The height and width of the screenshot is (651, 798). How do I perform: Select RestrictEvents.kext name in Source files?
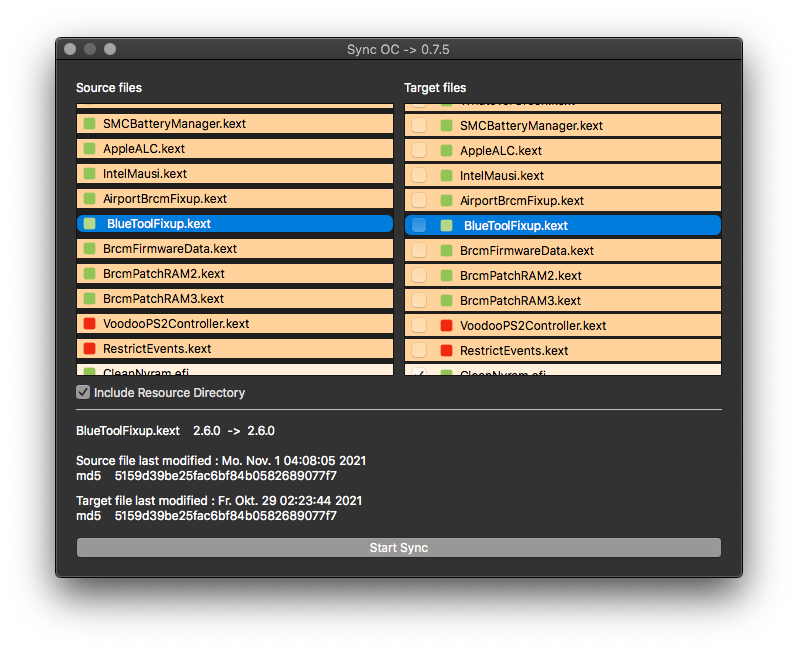[x=157, y=348]
